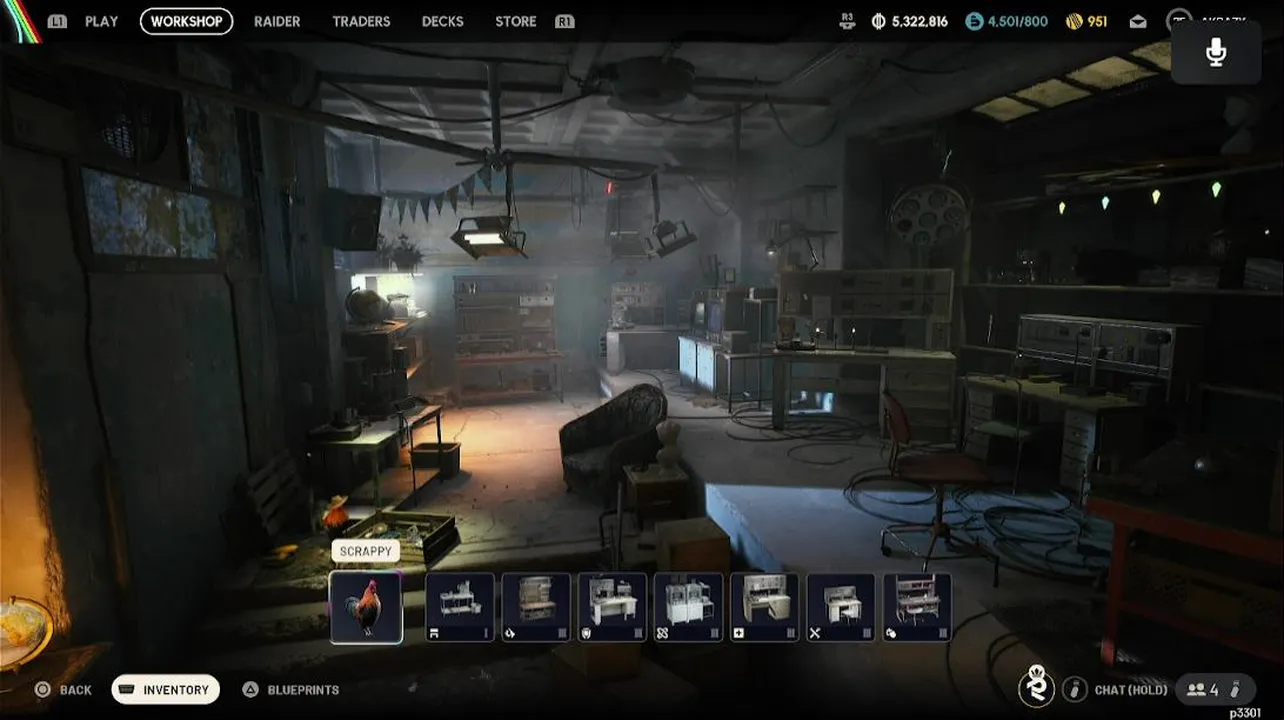Open the Decks tab

tap(442, 21)
